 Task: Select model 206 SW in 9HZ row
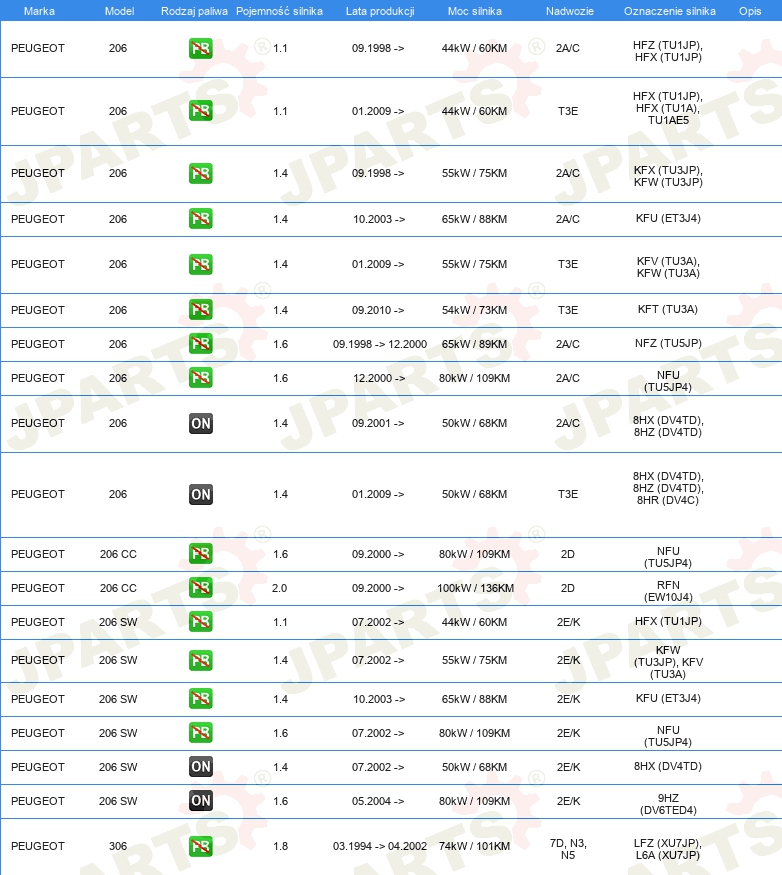pyautogui.click(x=118, y=801)
